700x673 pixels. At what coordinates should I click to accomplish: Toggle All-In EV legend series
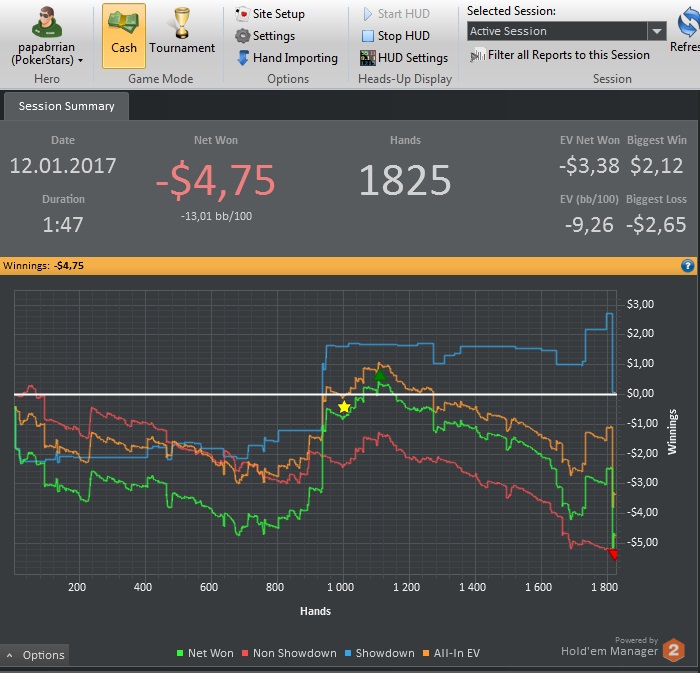tap(451, 653)
